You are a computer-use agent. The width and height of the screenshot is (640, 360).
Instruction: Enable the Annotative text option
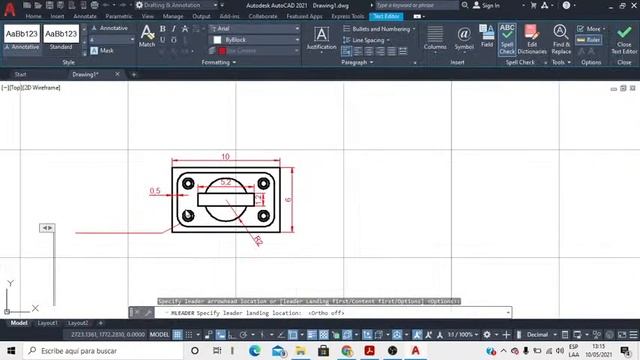109,28
